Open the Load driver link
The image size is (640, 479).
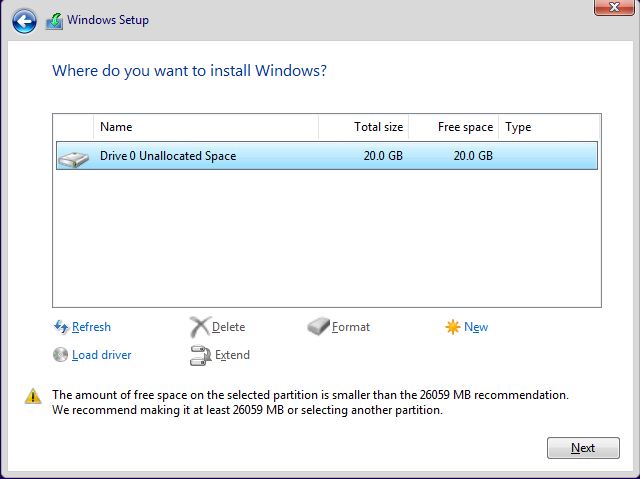coord(102,355)
